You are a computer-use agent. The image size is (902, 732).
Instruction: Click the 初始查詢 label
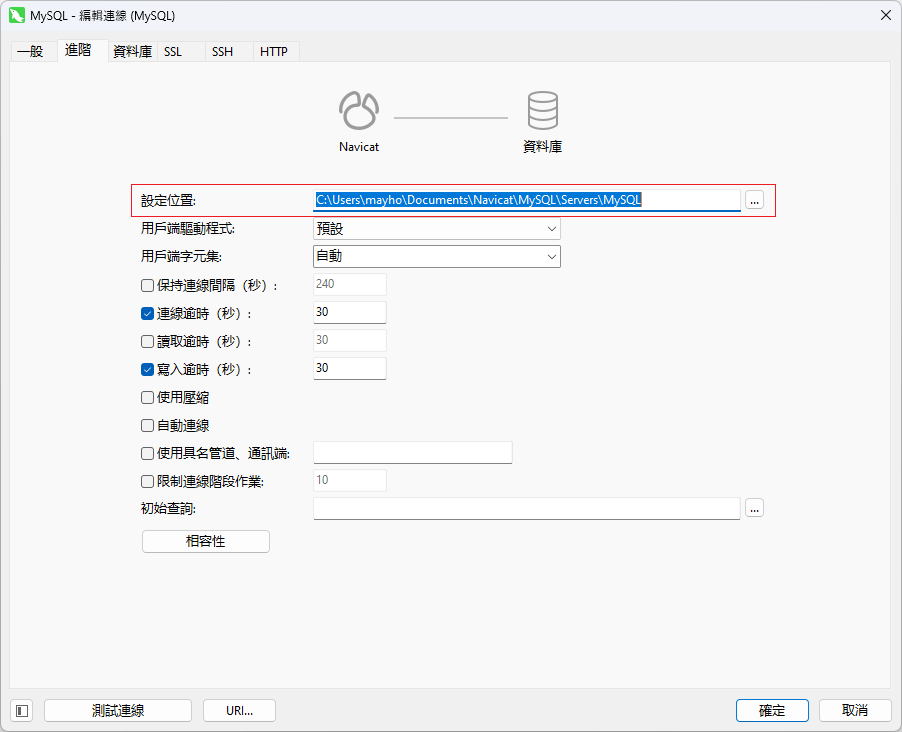[169, 509]
